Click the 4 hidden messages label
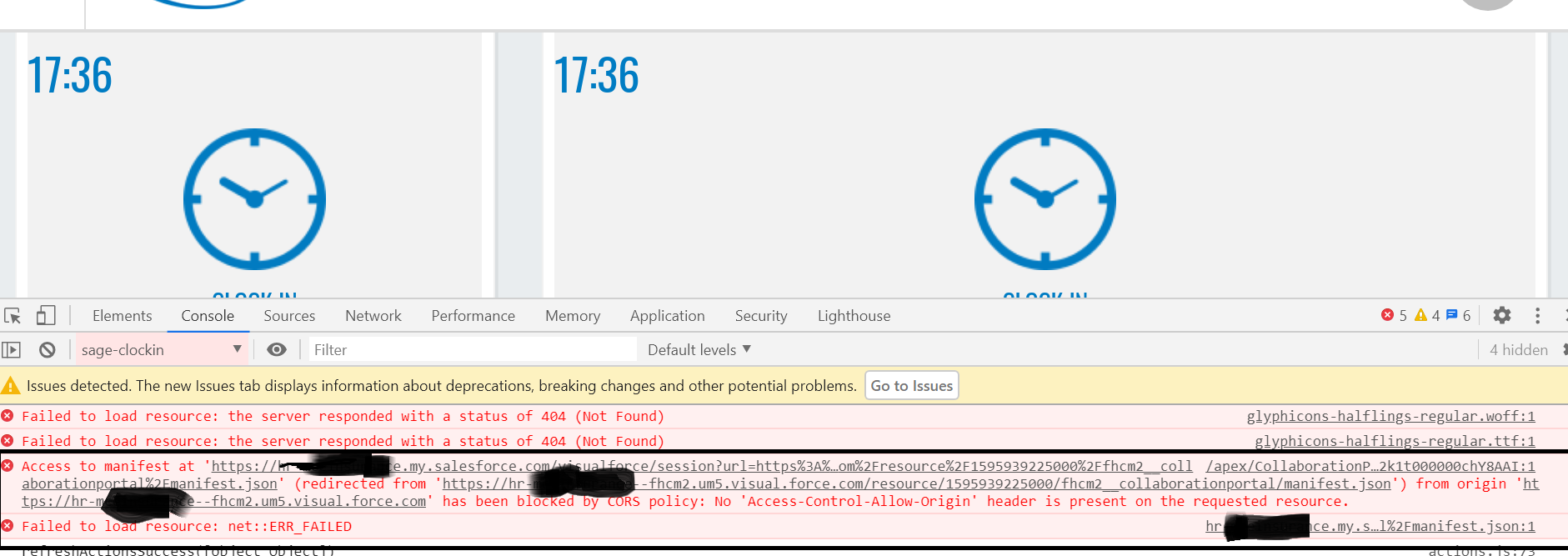 pyautogui.click(x=1519, y=350)
